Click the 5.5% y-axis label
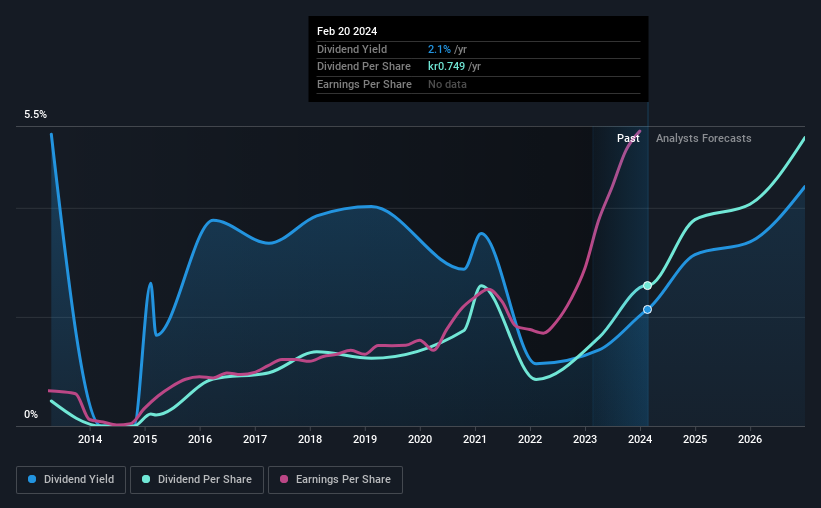 pyautogui.click(x=36, y=115)
